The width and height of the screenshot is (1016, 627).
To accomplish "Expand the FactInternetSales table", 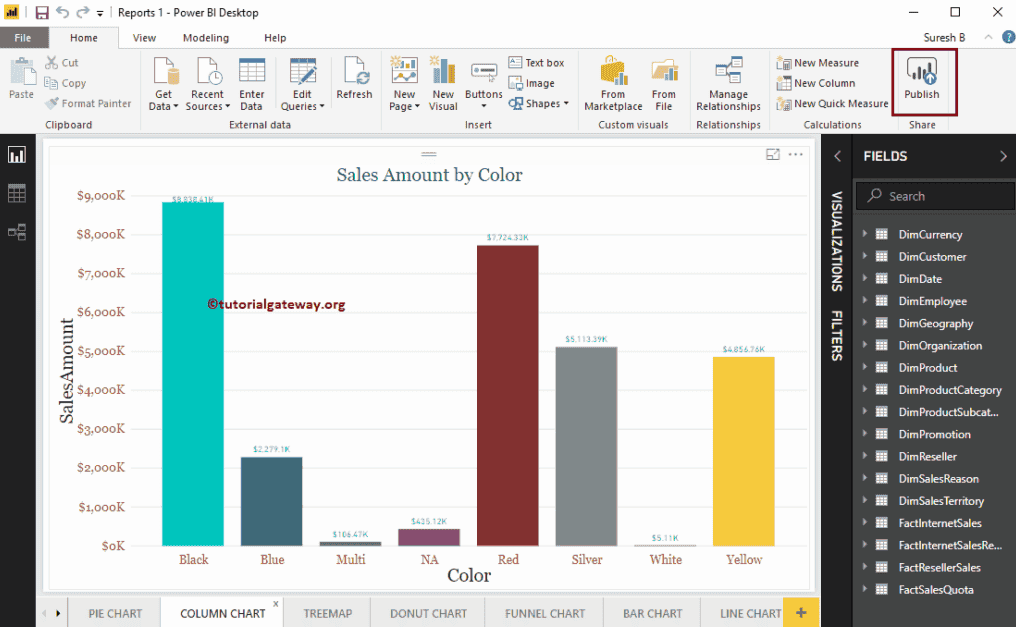I will point(864,523).
